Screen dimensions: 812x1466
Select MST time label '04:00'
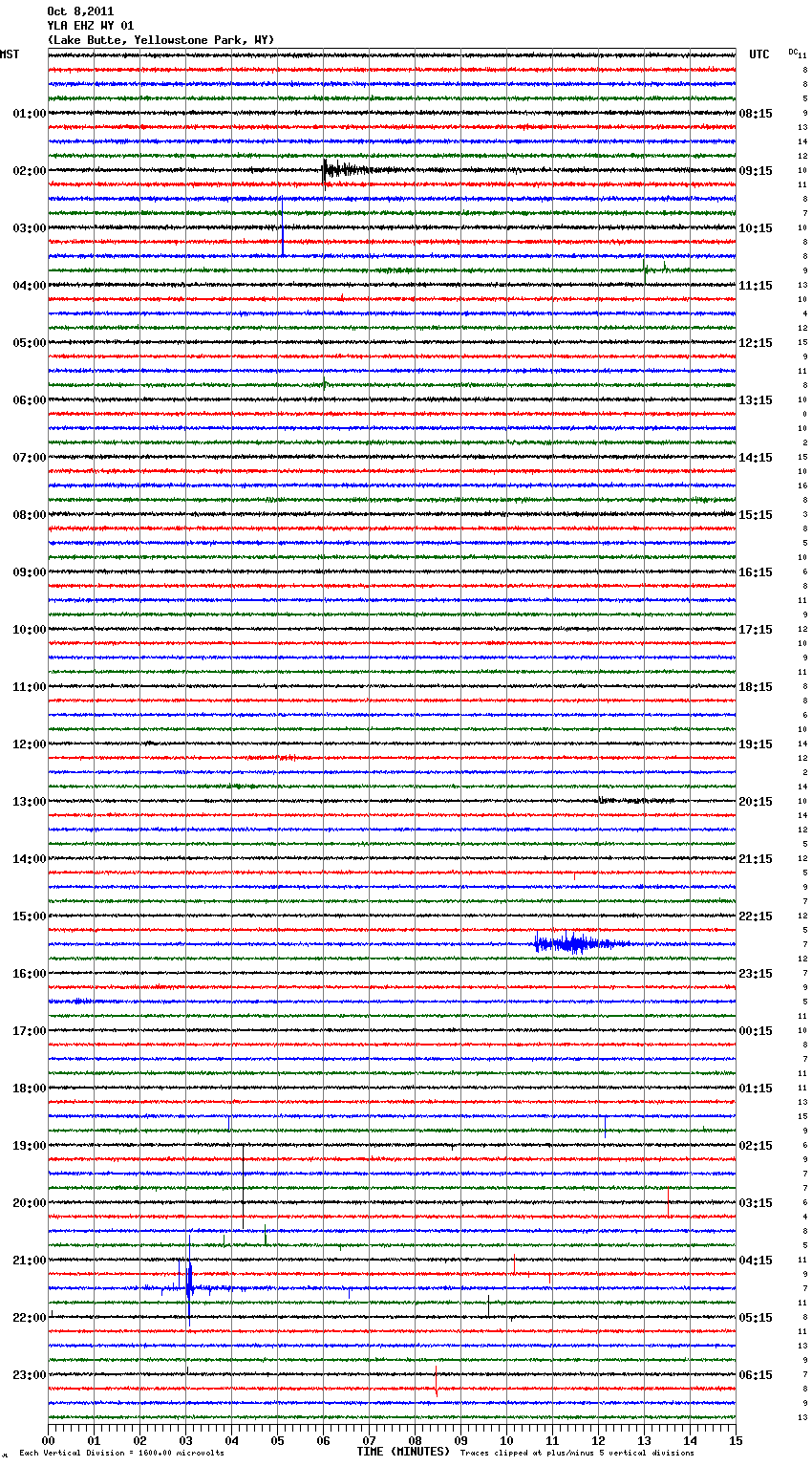click(x=29, y=286)
